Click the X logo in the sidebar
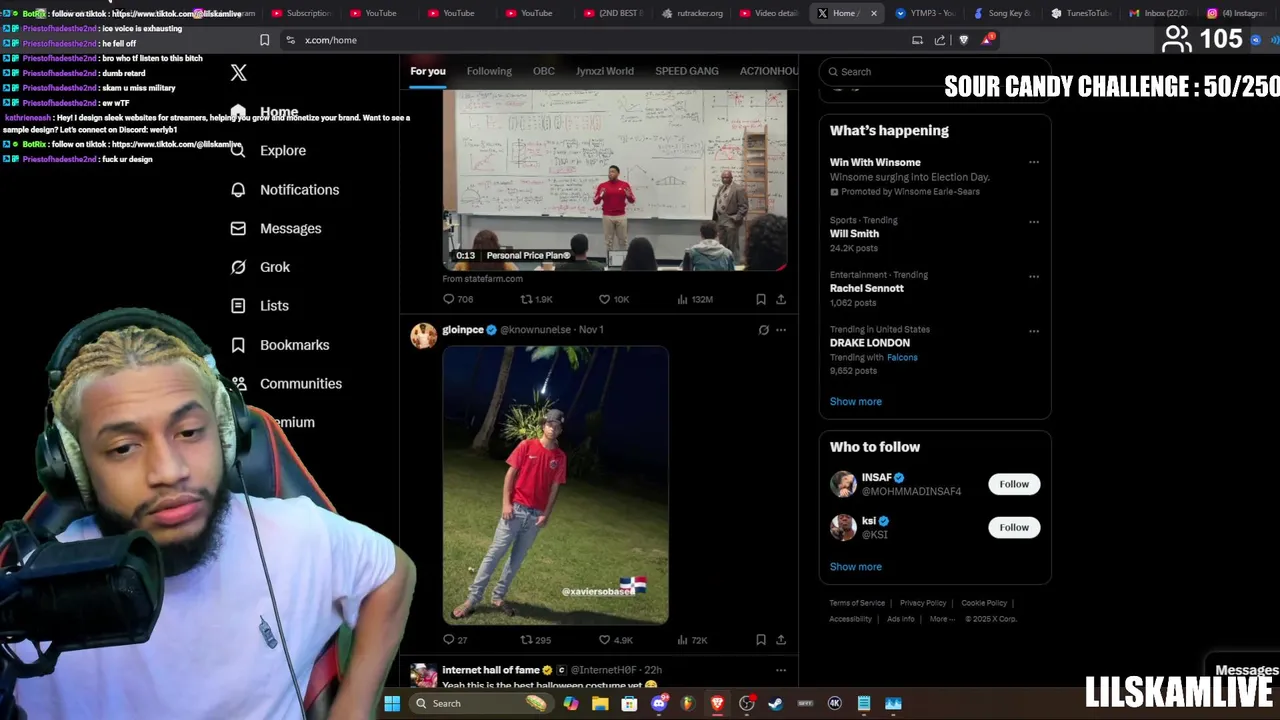Viewport: 1280px width, 720px height. 238,72
